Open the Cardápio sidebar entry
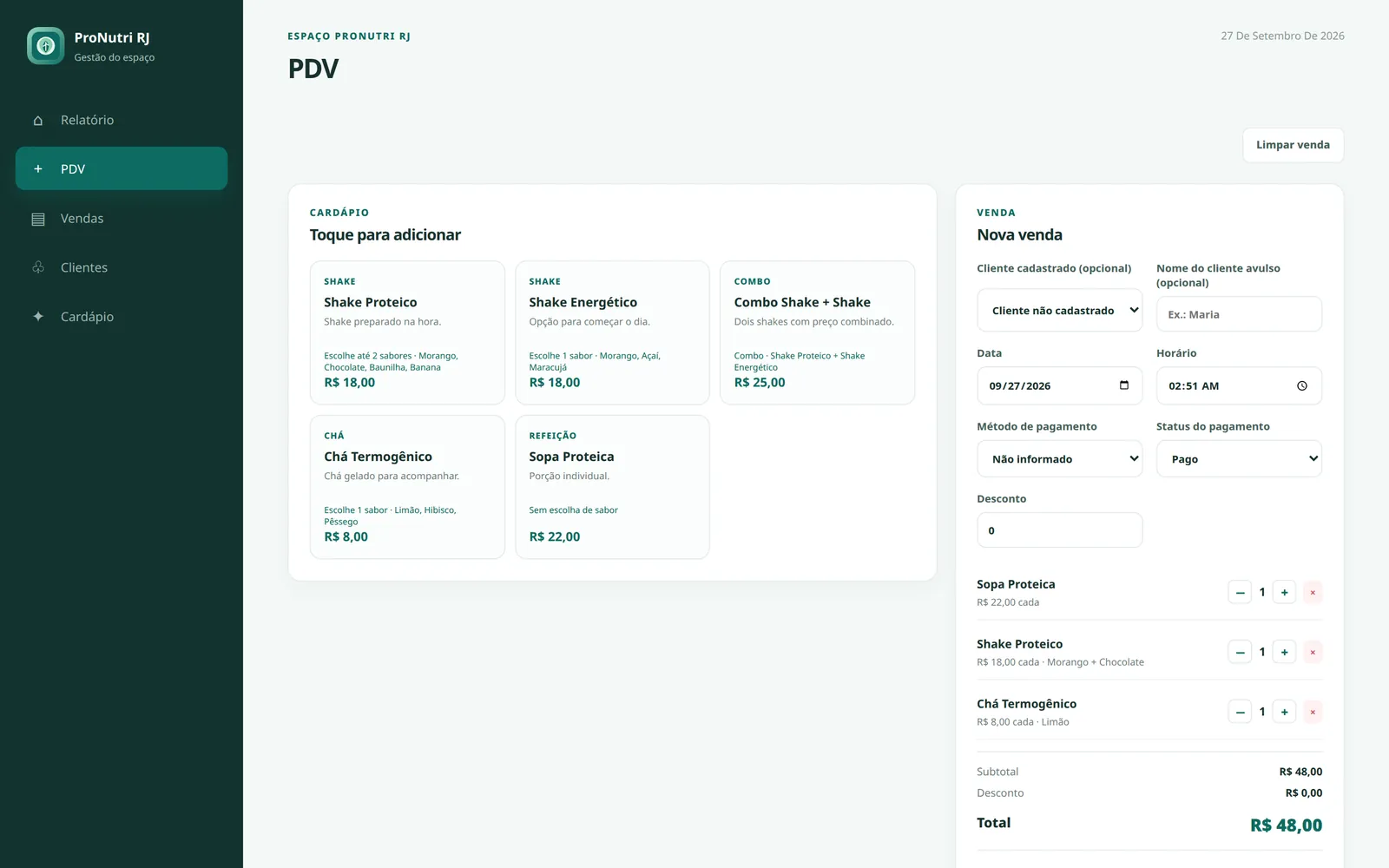This screenshot has height=868, width=1389. [122, 317]
